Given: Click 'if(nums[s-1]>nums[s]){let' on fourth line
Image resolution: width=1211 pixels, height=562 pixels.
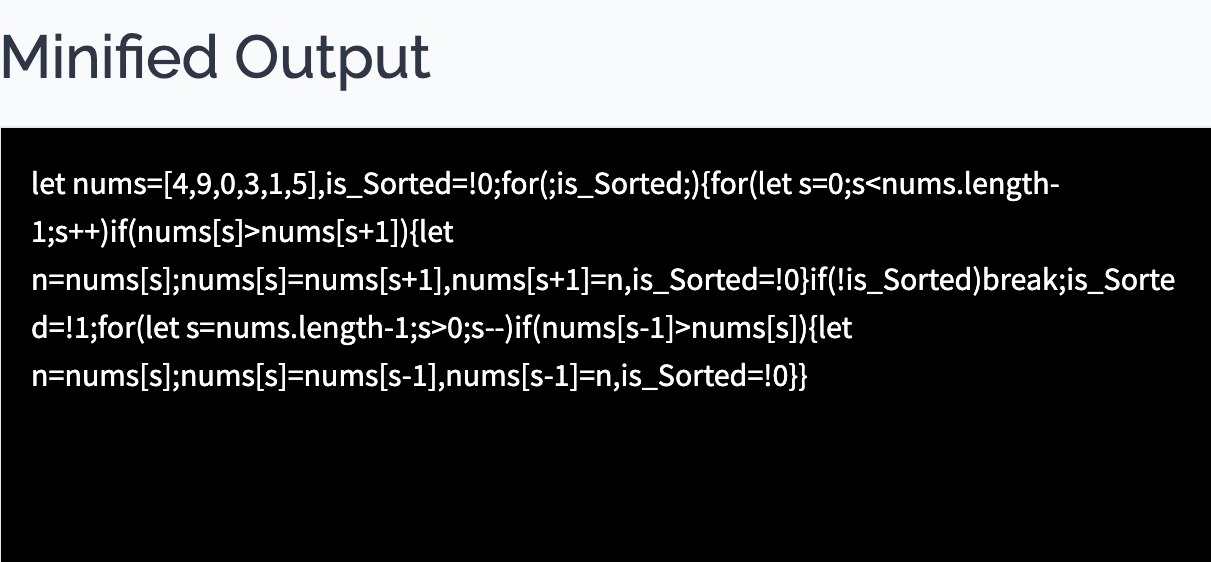Looking at the screenshot, I should pyautogui.click(x=683, y=328).
